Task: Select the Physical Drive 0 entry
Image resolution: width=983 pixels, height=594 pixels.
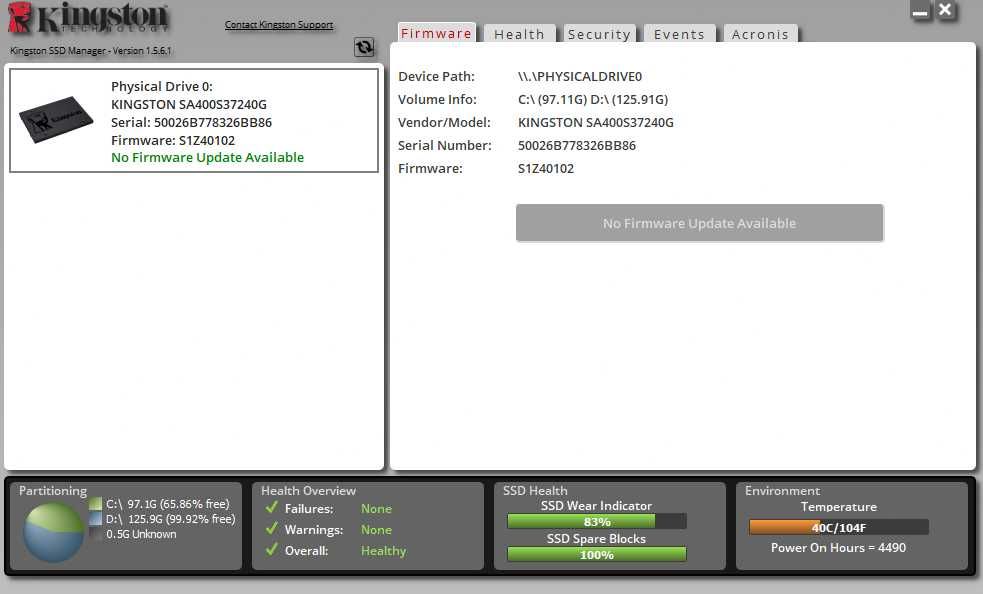Action: click(x=194, y=120)
